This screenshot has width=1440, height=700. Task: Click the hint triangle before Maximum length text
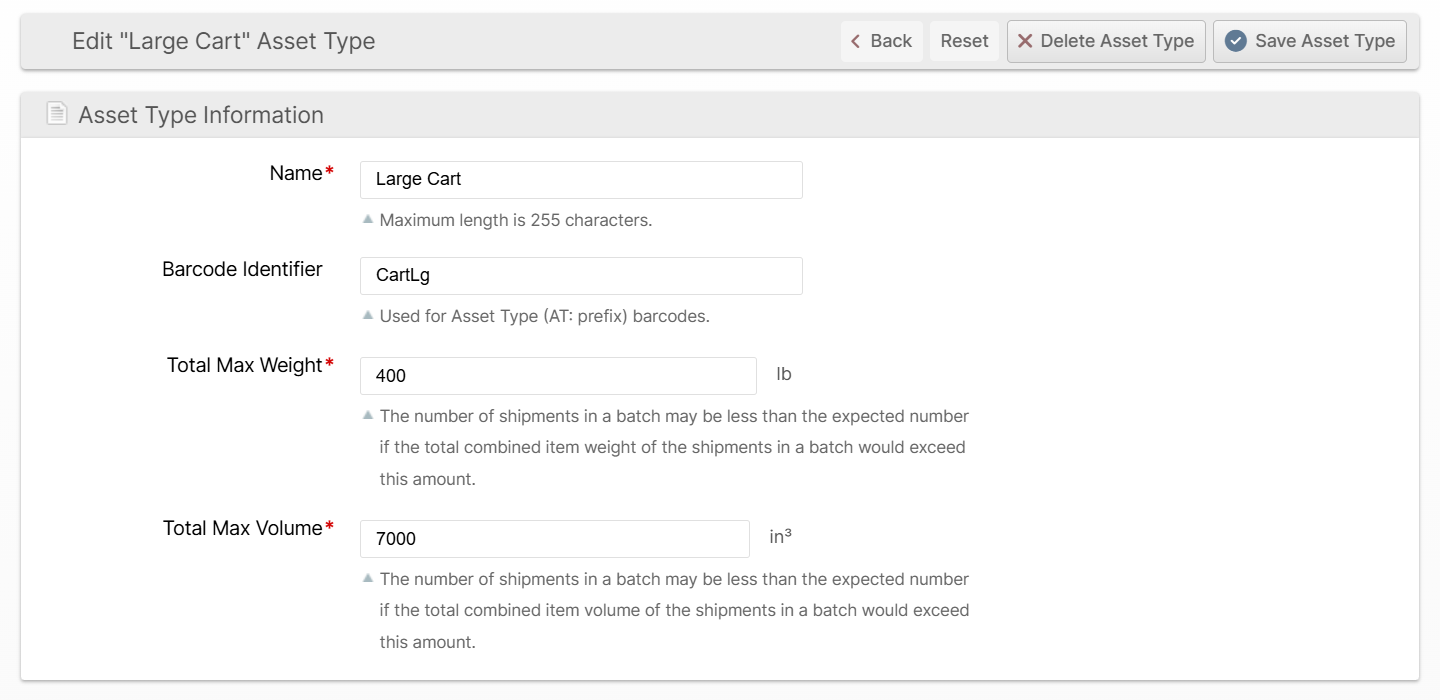coord(368,218)
